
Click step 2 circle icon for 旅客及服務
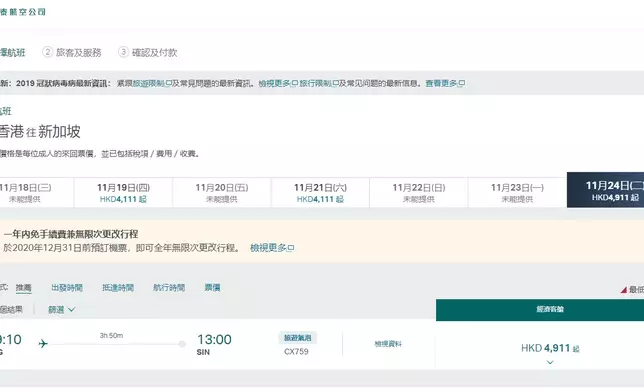[x=48, y=52]
